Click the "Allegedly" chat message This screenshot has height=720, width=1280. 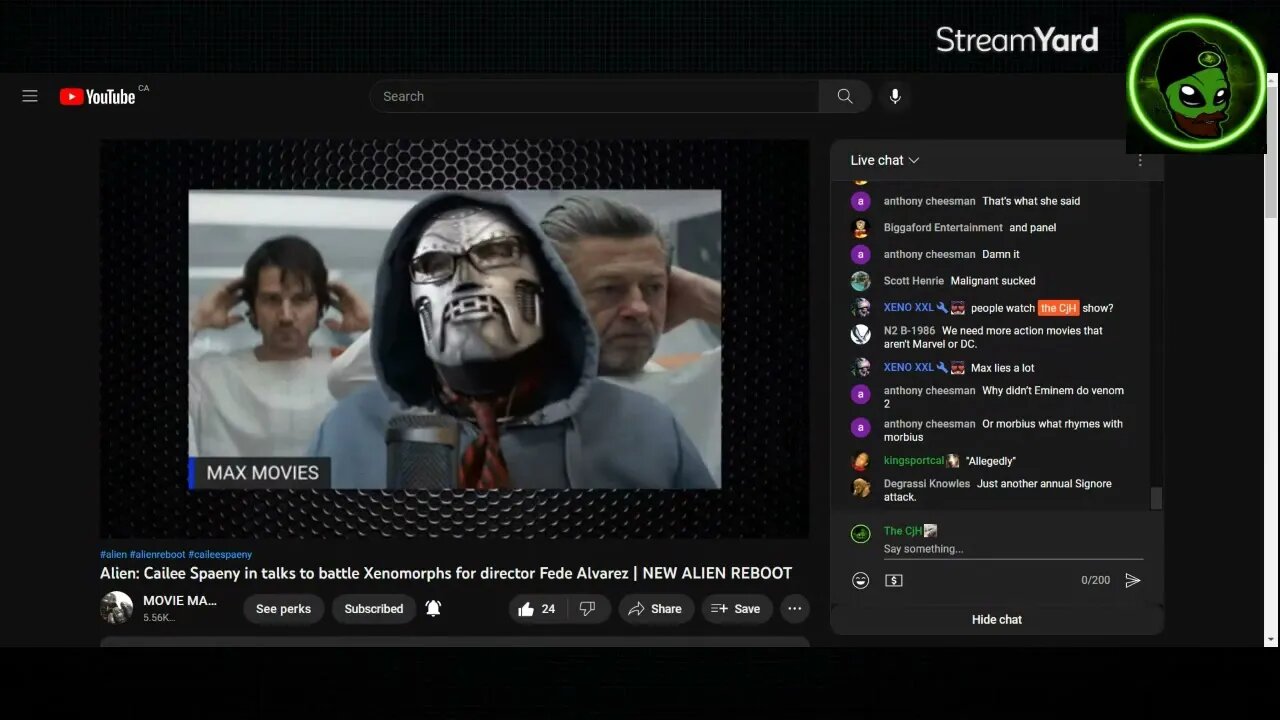pyautogui.click(x=990, y=461)
